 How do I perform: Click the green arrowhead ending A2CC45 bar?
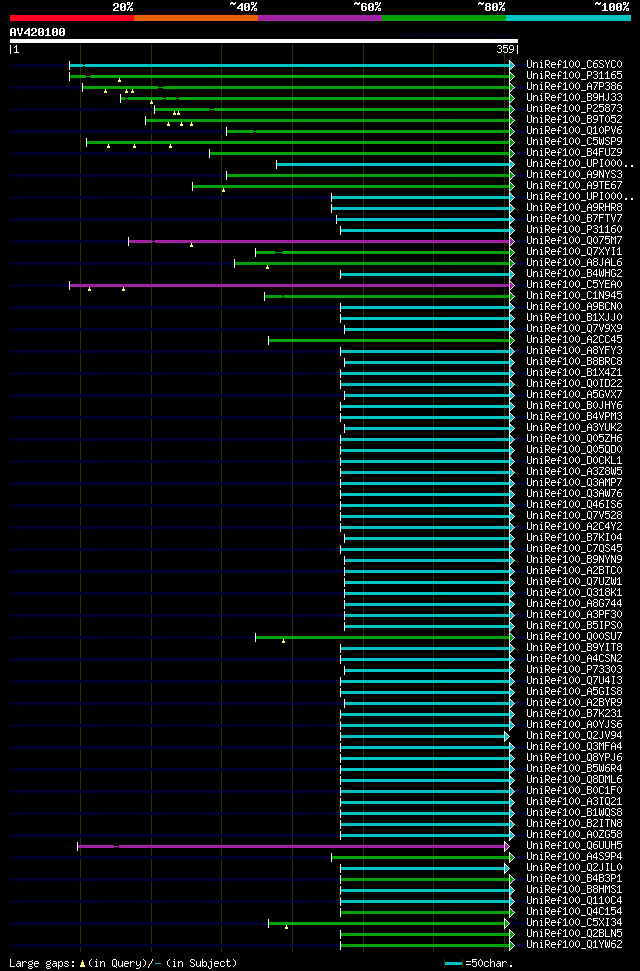[512, 340]
